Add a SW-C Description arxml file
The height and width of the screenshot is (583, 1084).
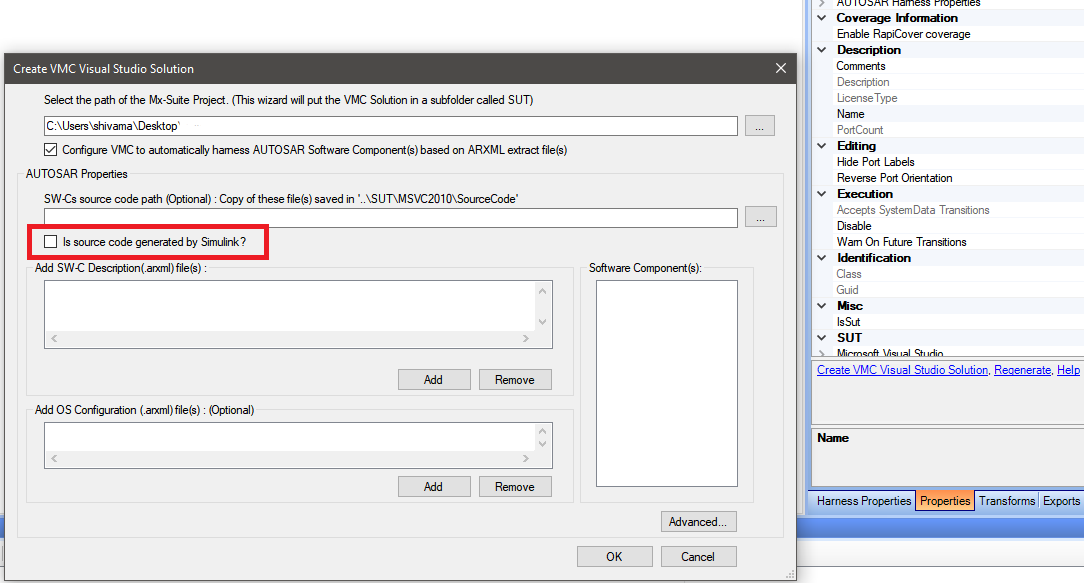(x=433, y=380)
